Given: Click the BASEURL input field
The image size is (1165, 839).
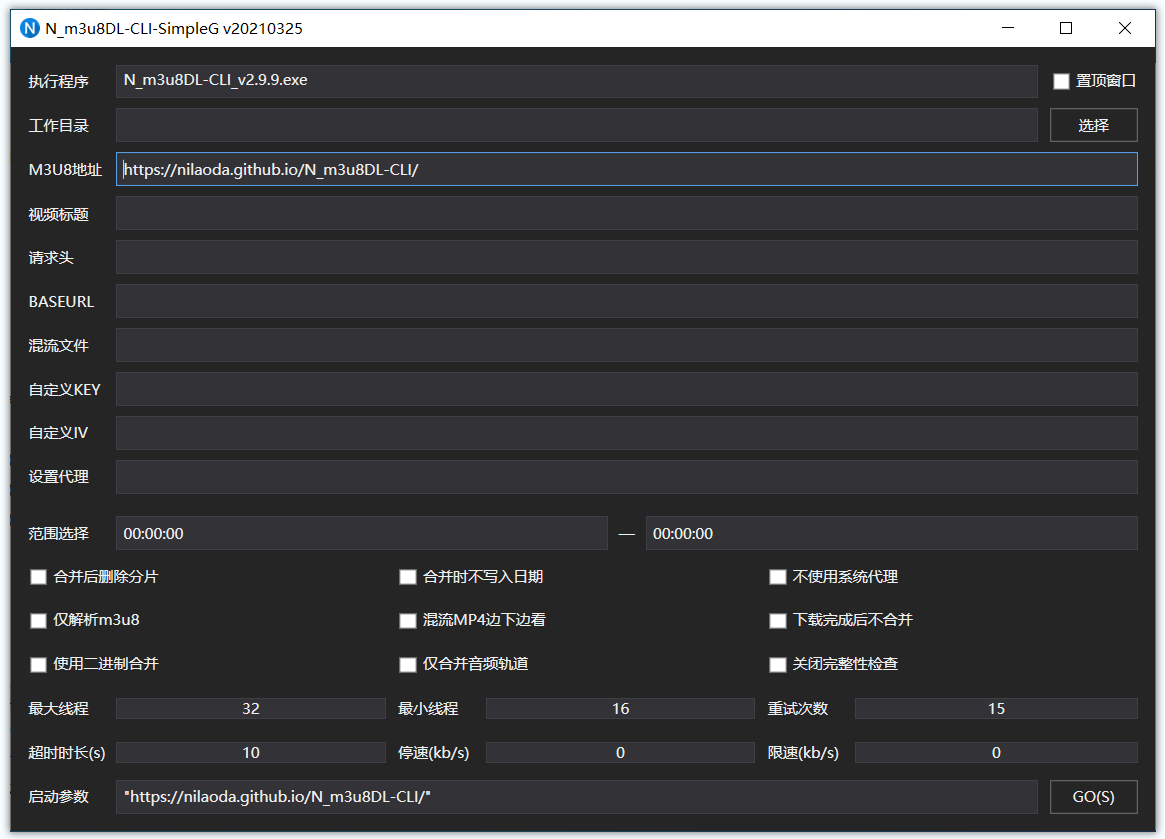Looking at the screenshot, I should click(626, 301).
